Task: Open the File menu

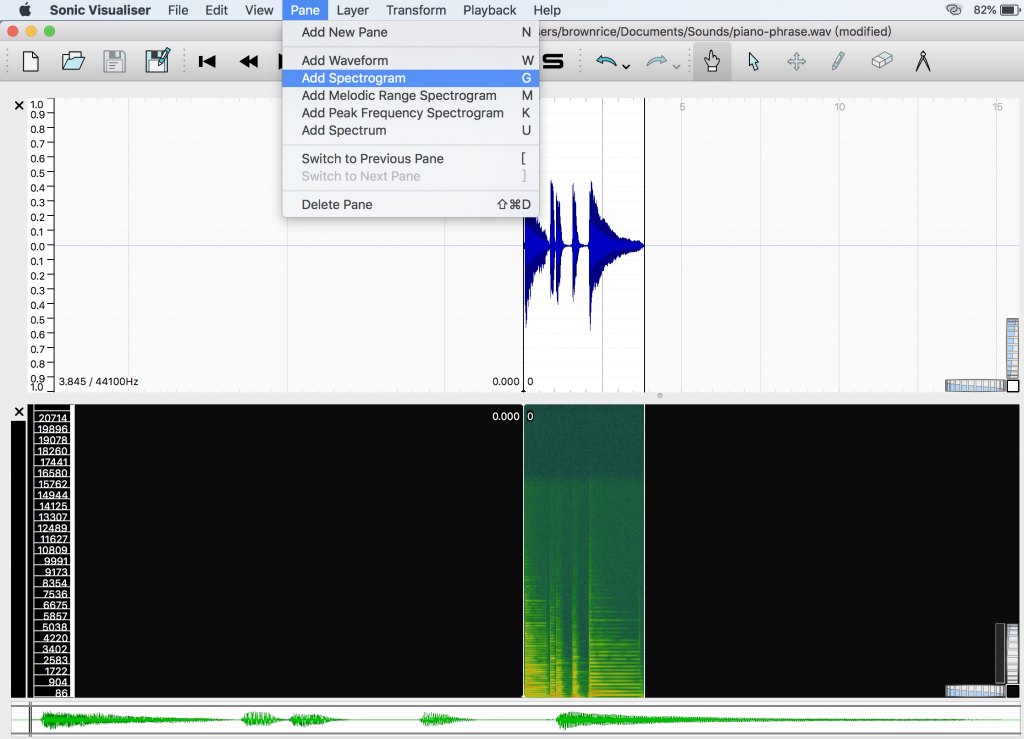Action: 178,10
